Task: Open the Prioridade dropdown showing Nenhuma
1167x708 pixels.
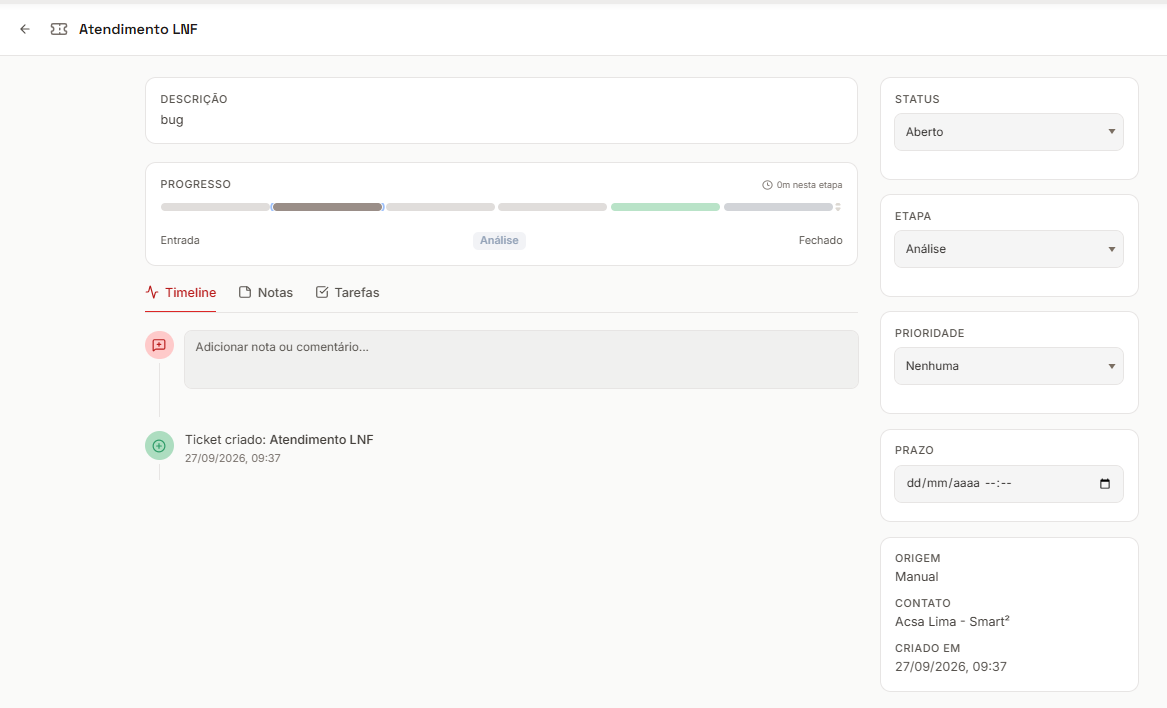Action: pos(1008,366)
